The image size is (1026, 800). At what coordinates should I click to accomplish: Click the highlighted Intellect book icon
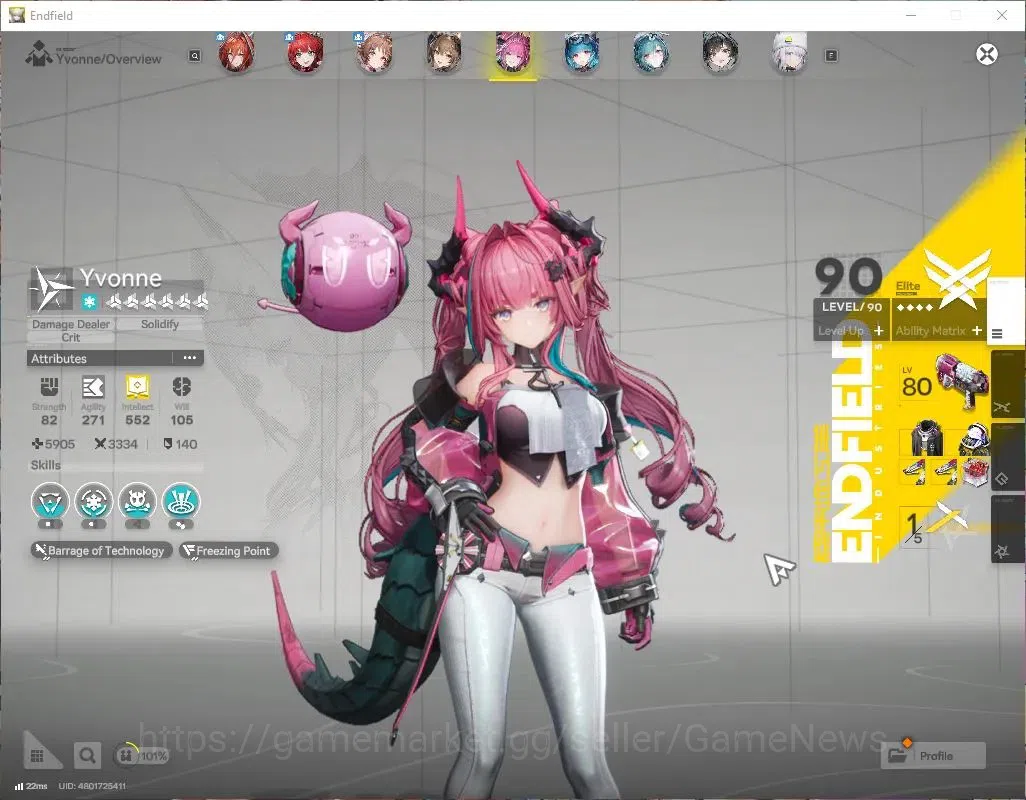[137, 387]
